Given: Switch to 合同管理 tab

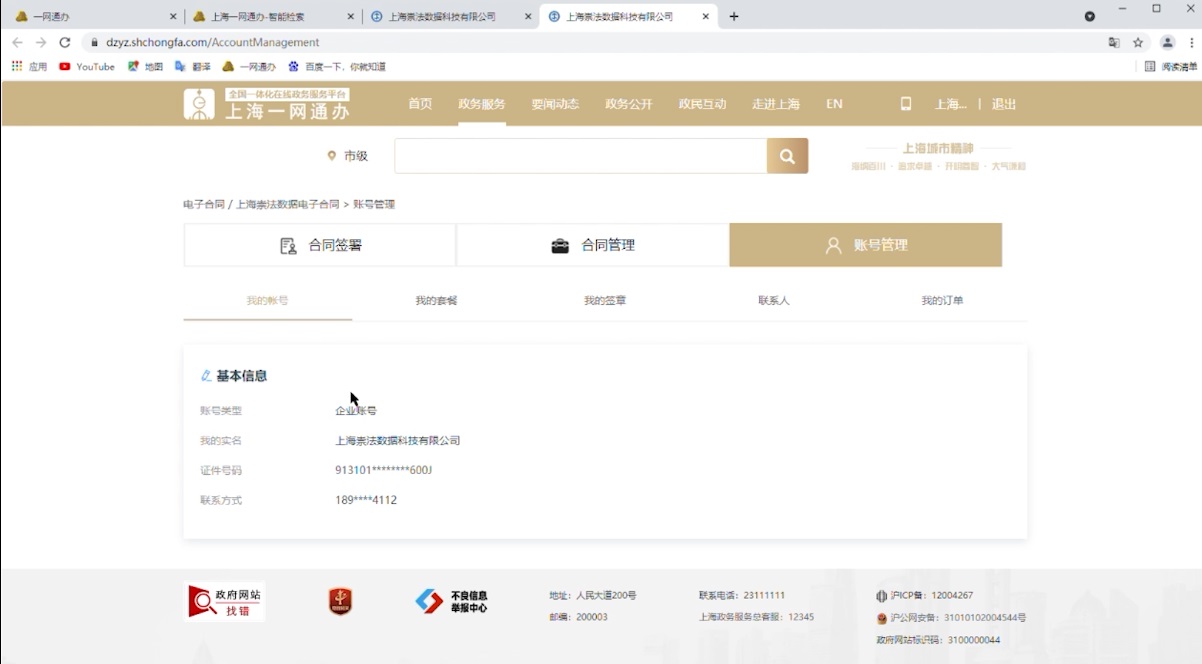Looking at the screenshot, I should (593, 245).
